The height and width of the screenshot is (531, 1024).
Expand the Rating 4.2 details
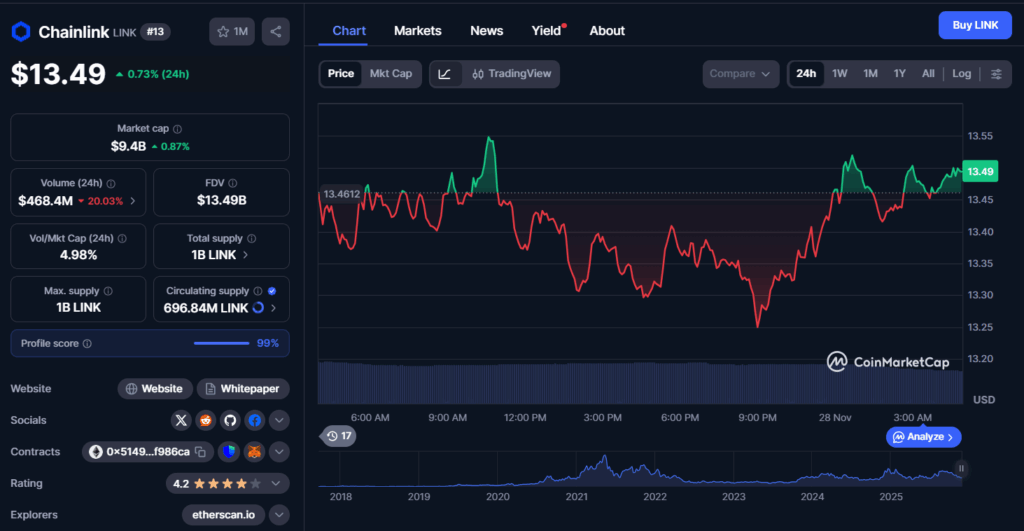point(279,484)
